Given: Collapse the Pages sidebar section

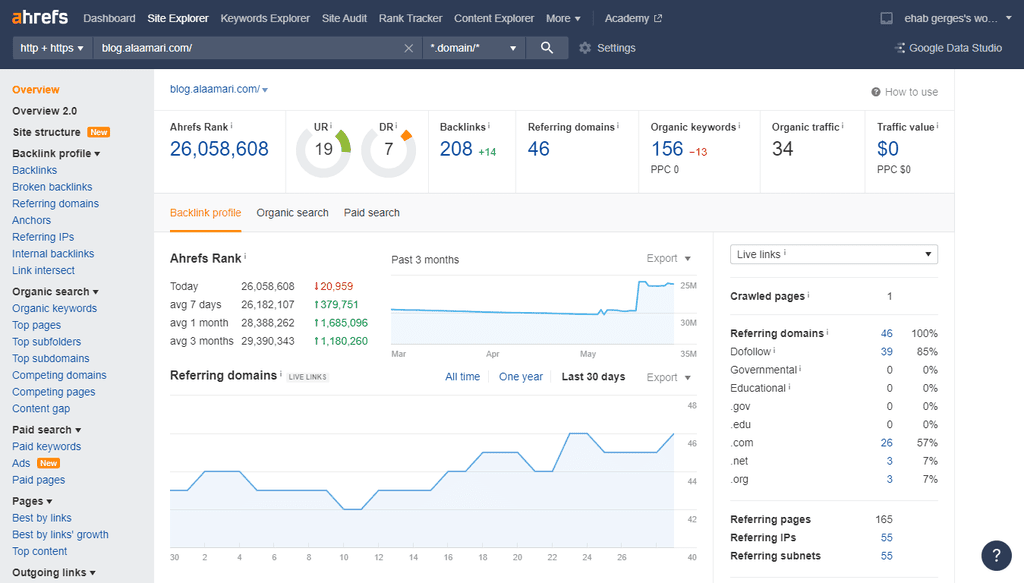Looking at the screenshot, I should coord(32,501).
